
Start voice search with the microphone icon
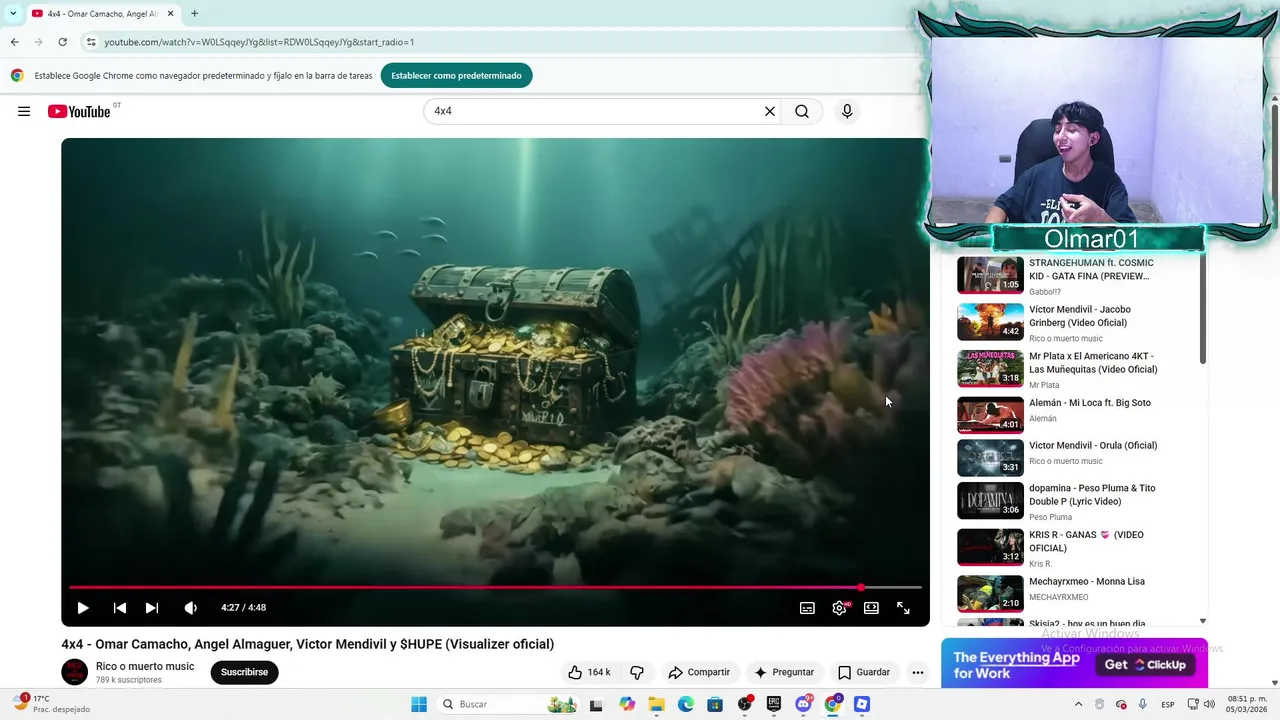[x=847, y=111]
